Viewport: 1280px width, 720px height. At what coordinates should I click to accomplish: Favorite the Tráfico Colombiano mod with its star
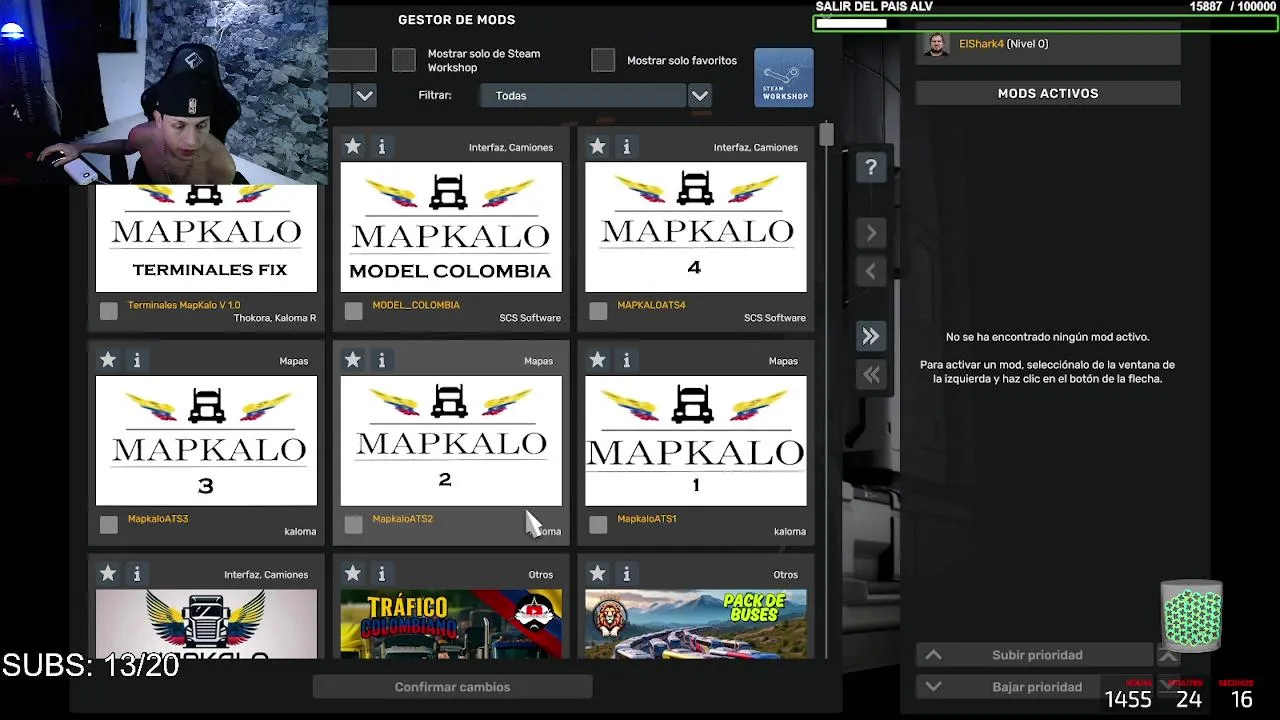353,574
